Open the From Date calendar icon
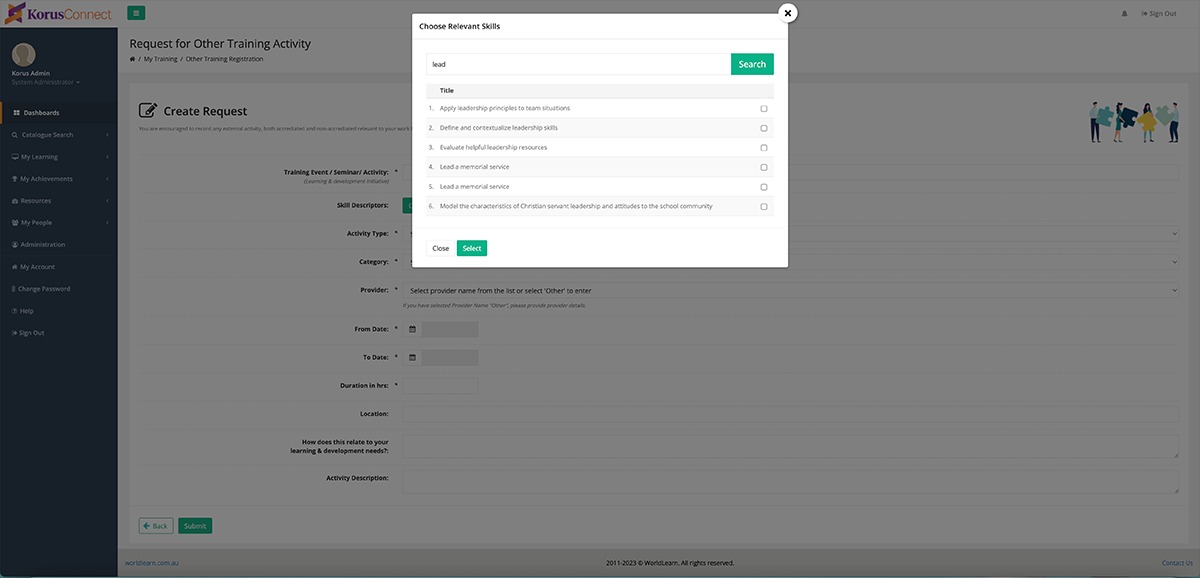This screenshot has height=578, width=1200. click(412, 329)
